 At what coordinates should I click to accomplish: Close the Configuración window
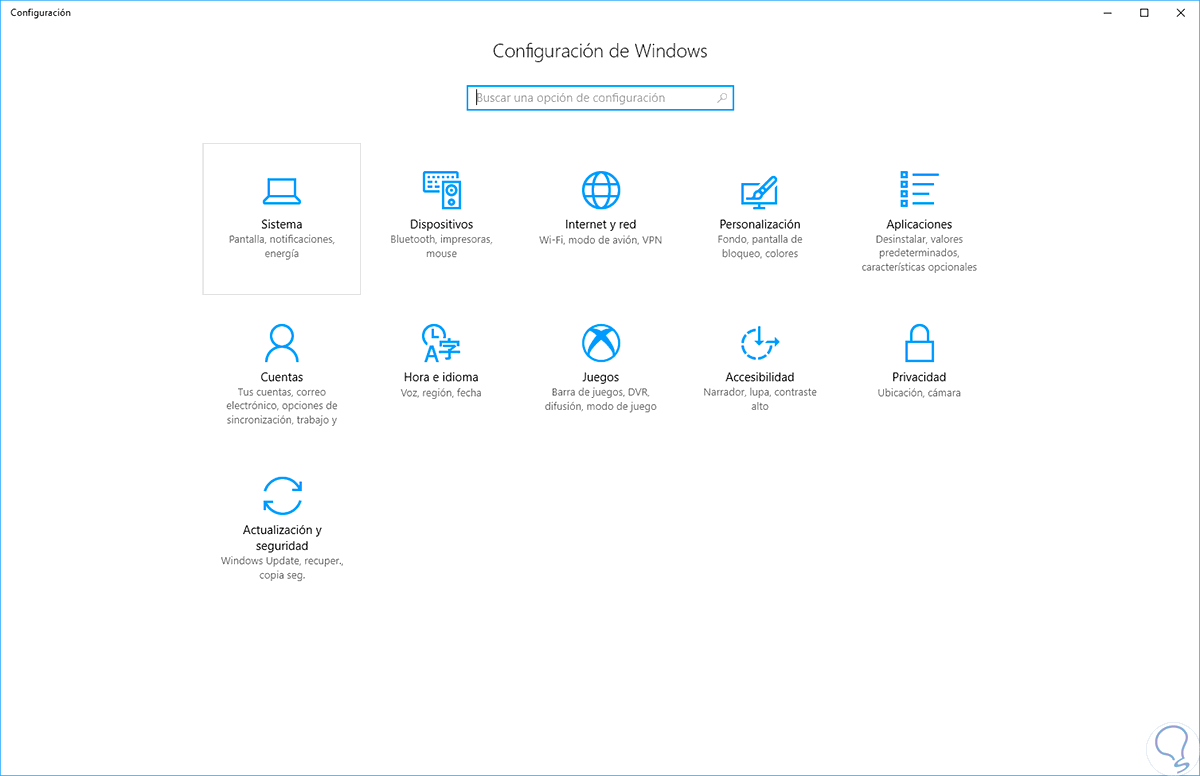(x=1180, y=12)
